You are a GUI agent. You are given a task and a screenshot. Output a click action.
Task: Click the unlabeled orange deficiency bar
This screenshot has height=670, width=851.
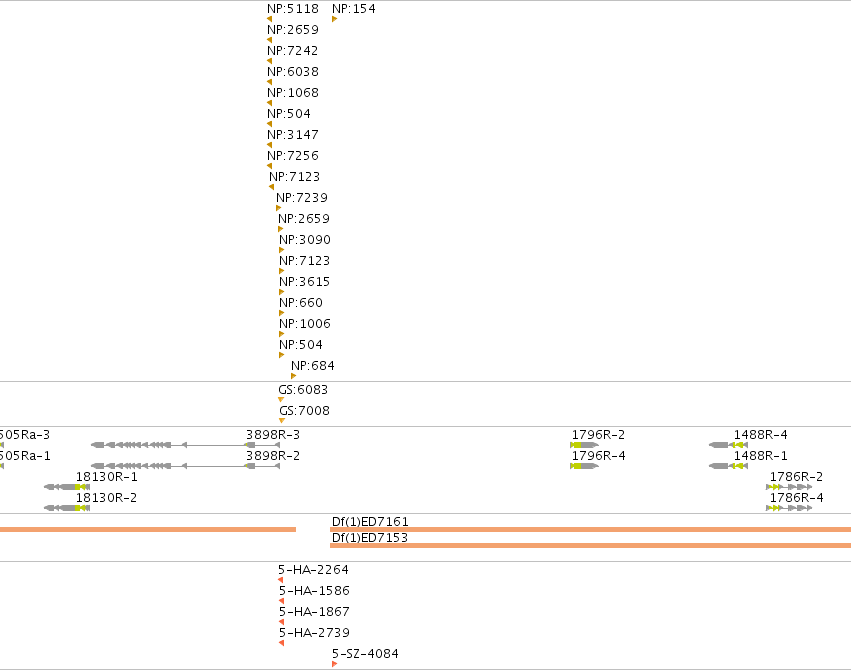tap(148, 529)
